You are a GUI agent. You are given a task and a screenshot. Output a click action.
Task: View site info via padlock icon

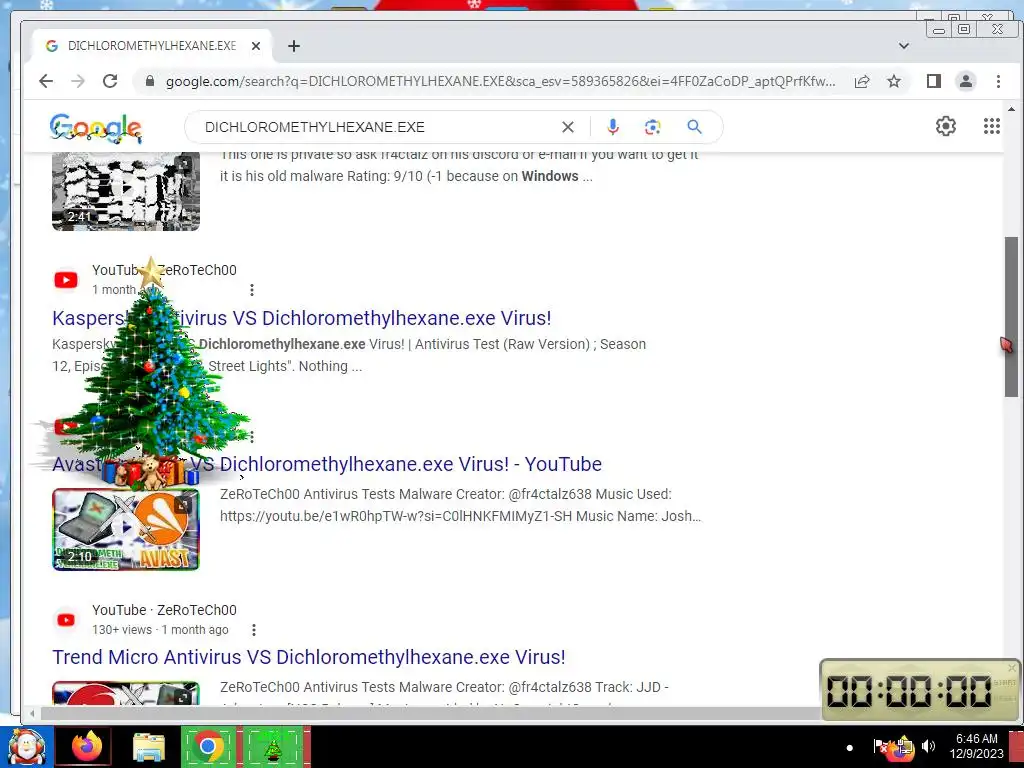click(150, 81)
